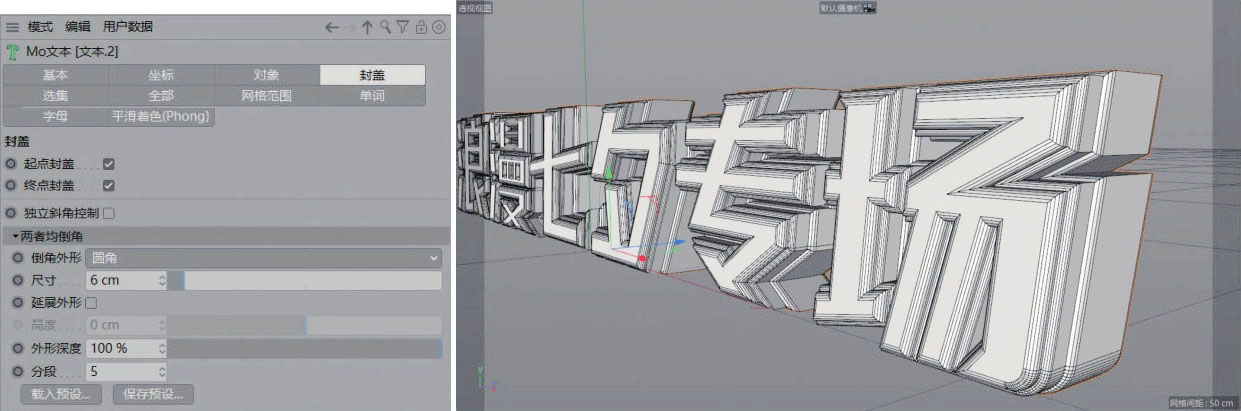Click the search magnifier icon

pos(385,27)
